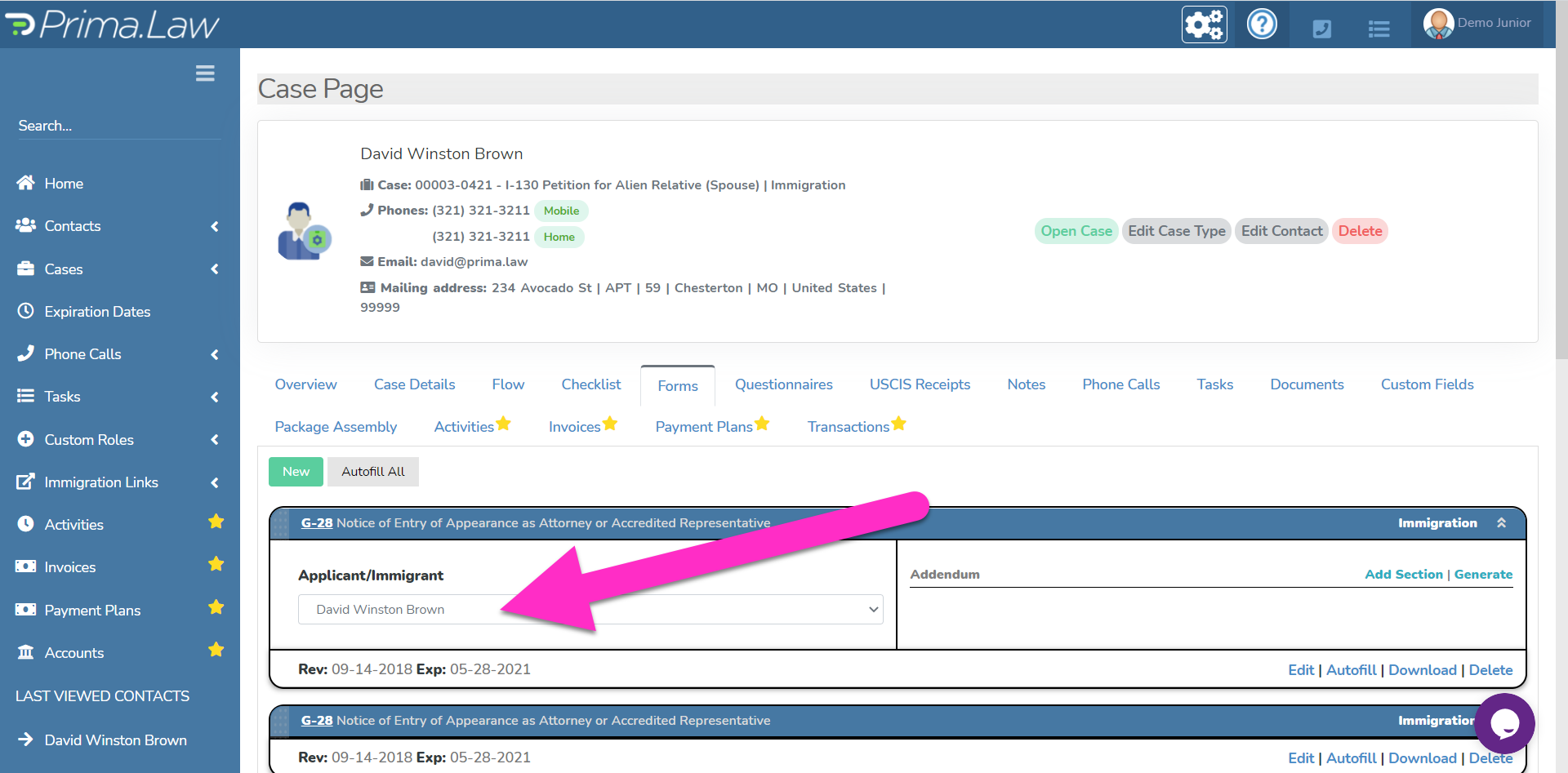Click the hamburger menu above the search box
The width and height of the screenshot is (1568, 773).
pos(204,73)
